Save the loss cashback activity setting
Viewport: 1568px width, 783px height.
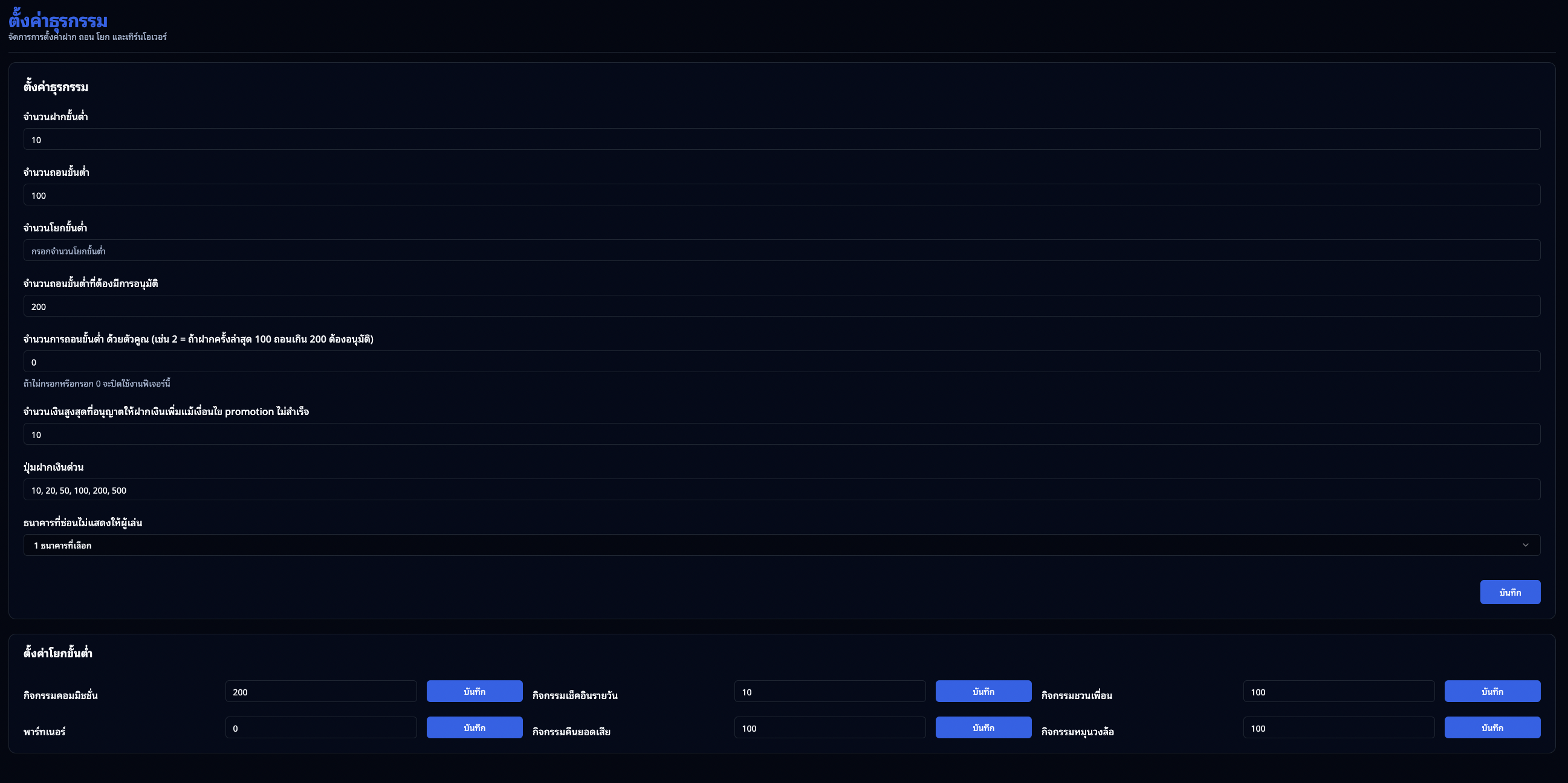coord(983,727)
